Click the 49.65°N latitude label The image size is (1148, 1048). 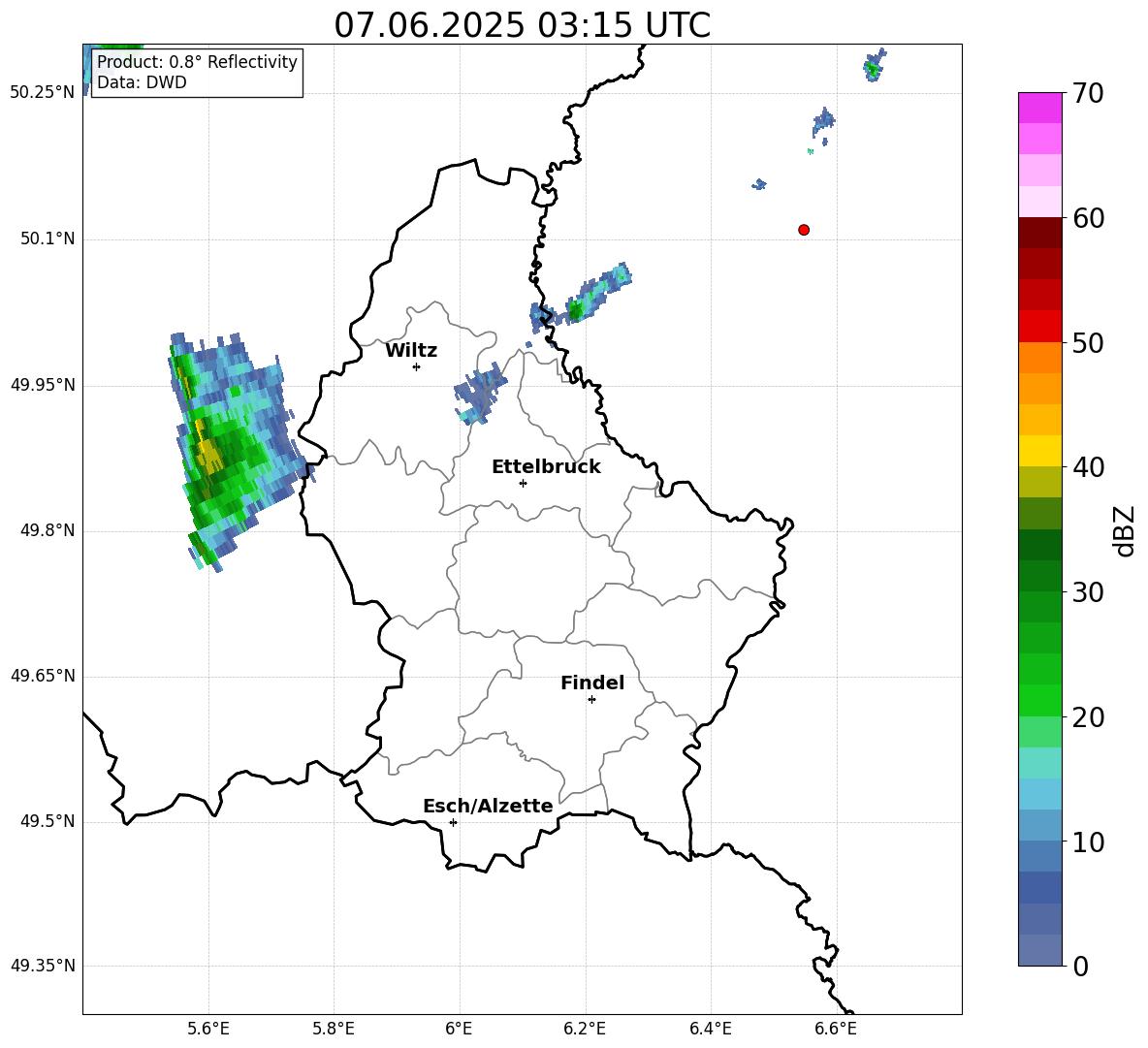point(43,675)
